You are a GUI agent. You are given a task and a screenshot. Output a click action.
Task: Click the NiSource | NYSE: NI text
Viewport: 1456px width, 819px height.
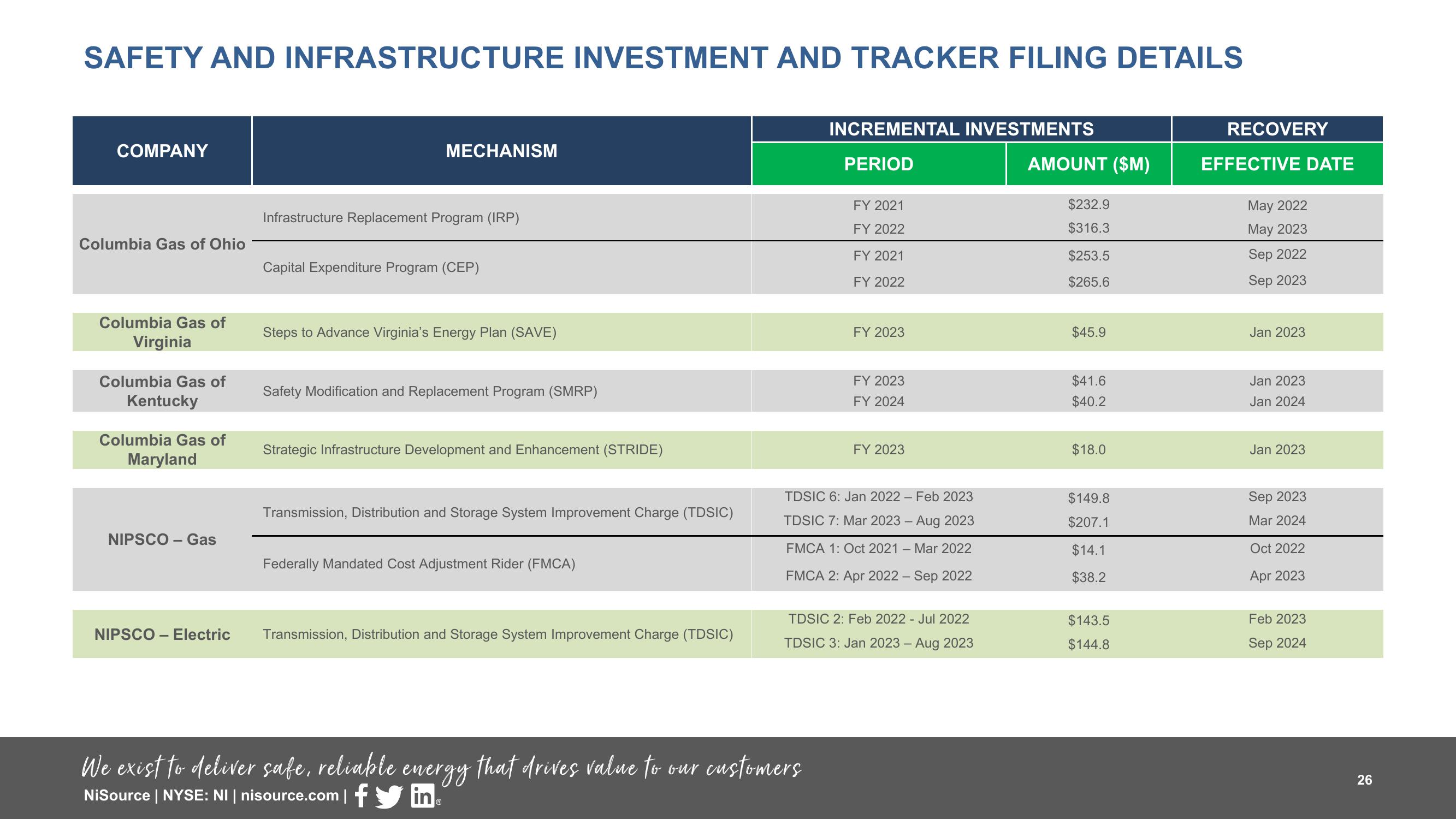156,796
